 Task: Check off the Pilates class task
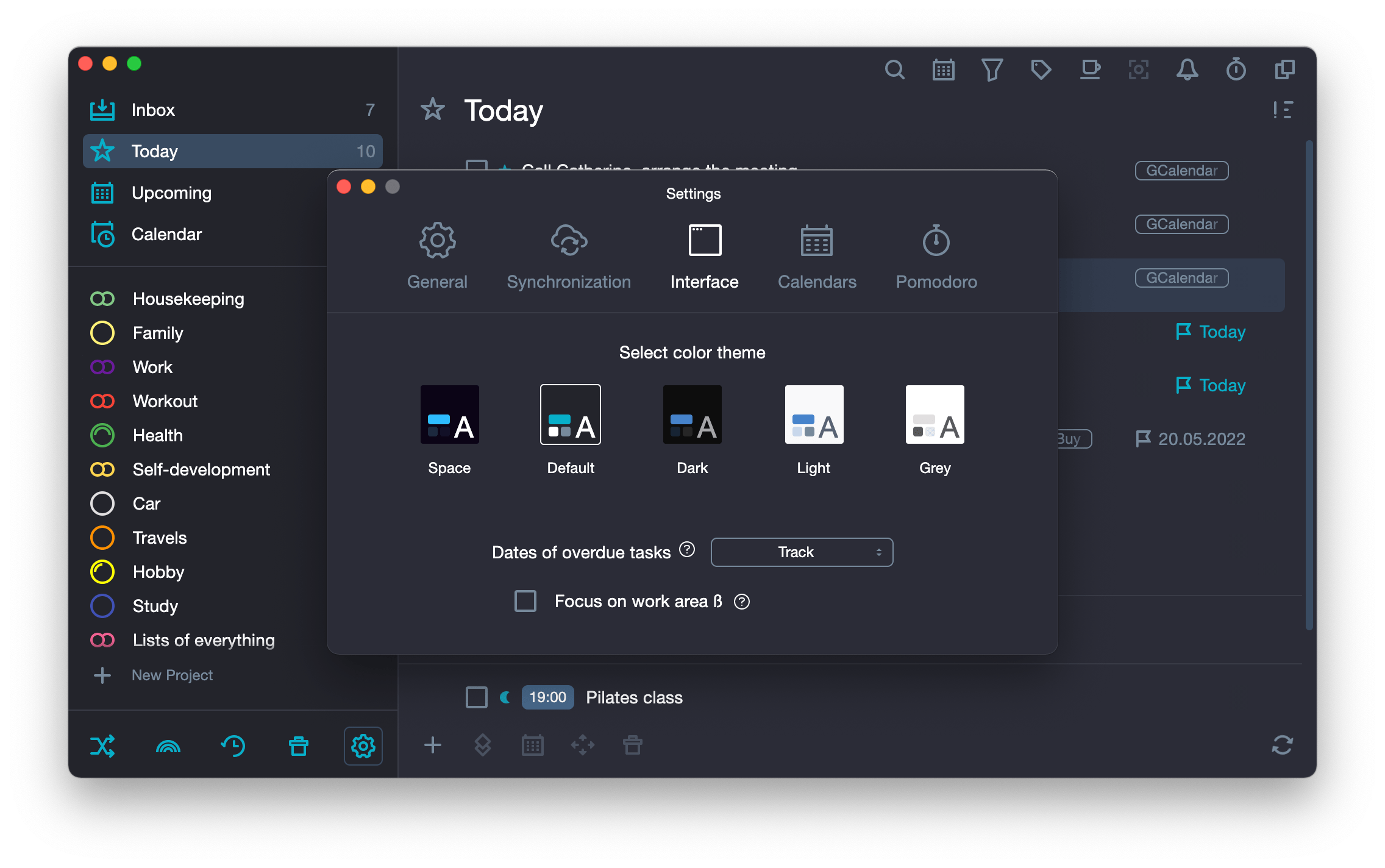click(x=477, y=697)
